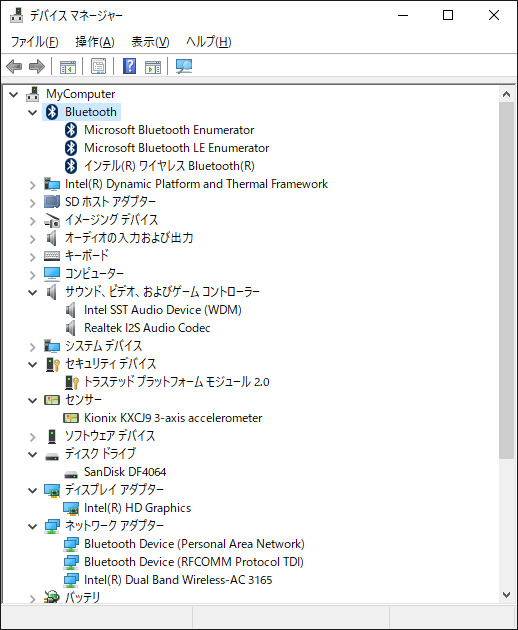Select Bluetooth Device (Personal Area Network)
This screenshot has width=518, height=630.
(194, 544)
